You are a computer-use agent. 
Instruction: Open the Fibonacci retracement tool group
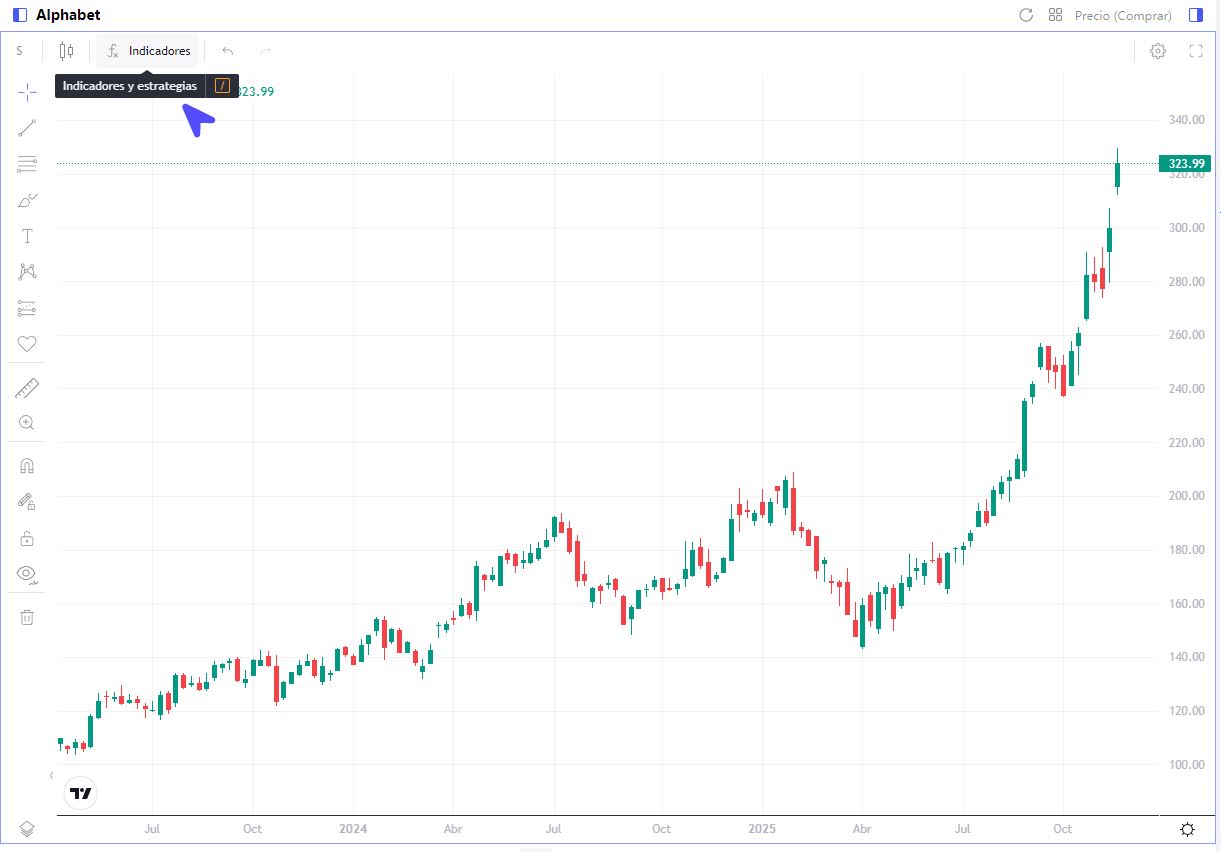click(x=27, y=164)
